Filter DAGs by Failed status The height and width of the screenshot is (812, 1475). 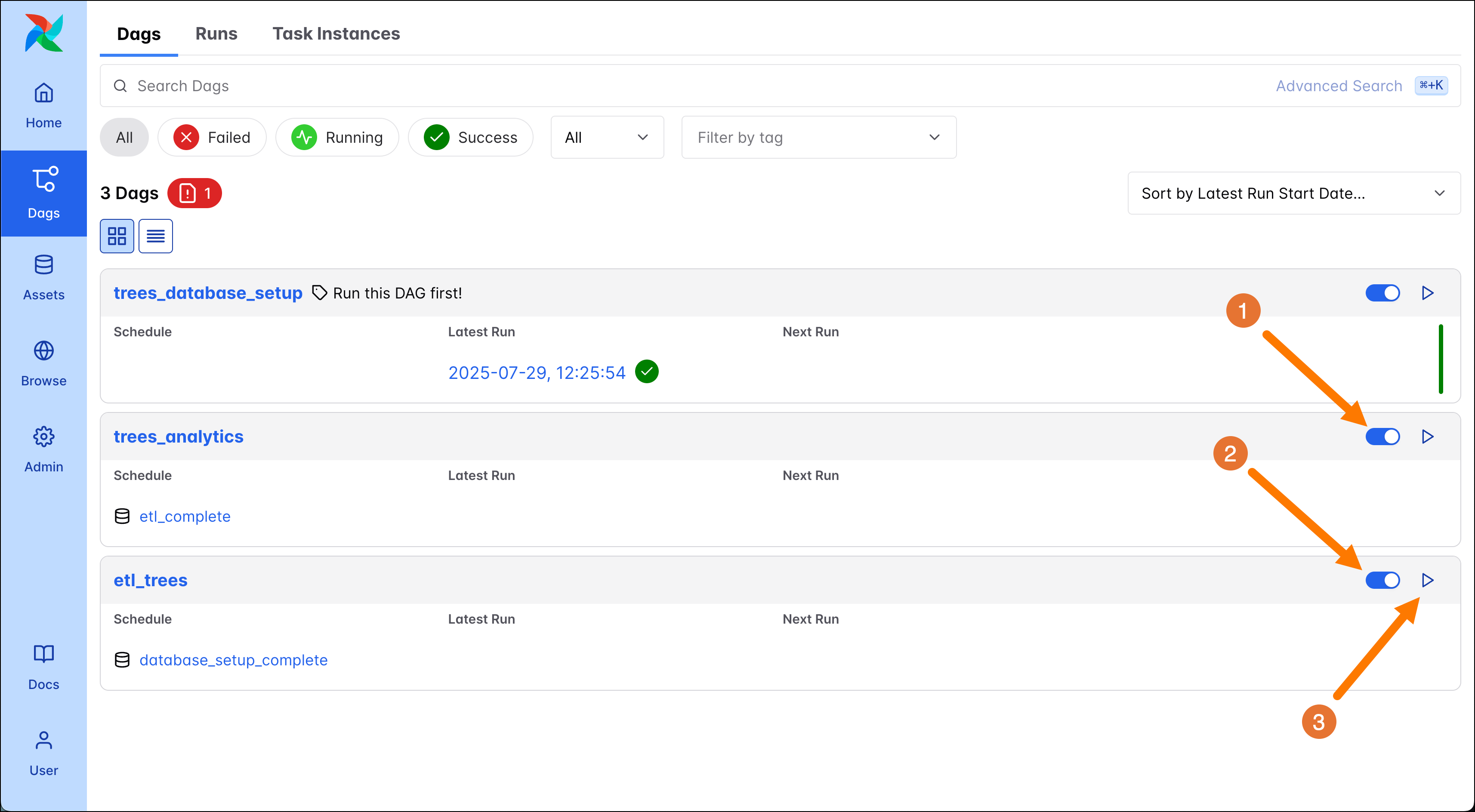click(x=212, y=137)
